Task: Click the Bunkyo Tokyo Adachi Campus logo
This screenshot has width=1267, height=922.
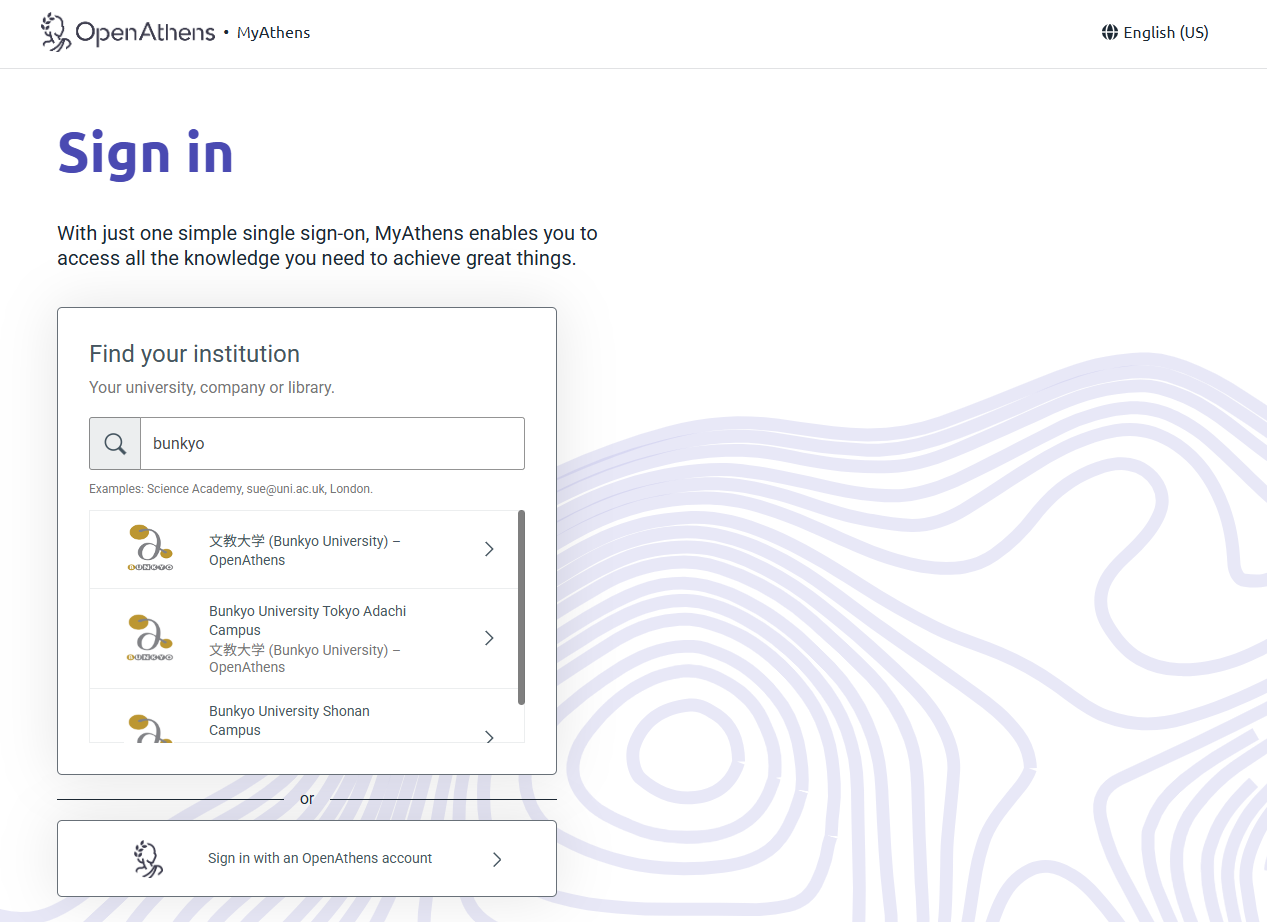Action: click(x=150, y=638)
